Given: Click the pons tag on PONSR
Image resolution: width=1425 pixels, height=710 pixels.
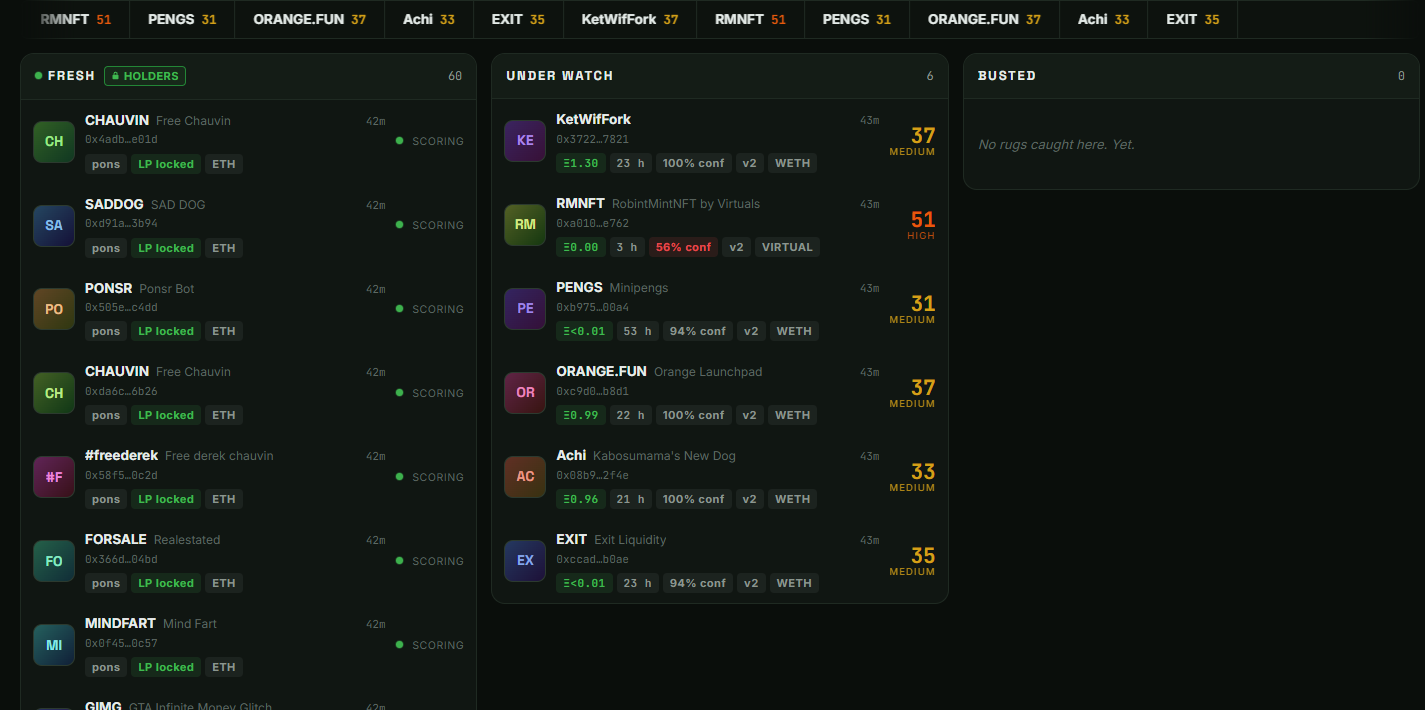Looking at the screenshot, I should pos(106,331).
